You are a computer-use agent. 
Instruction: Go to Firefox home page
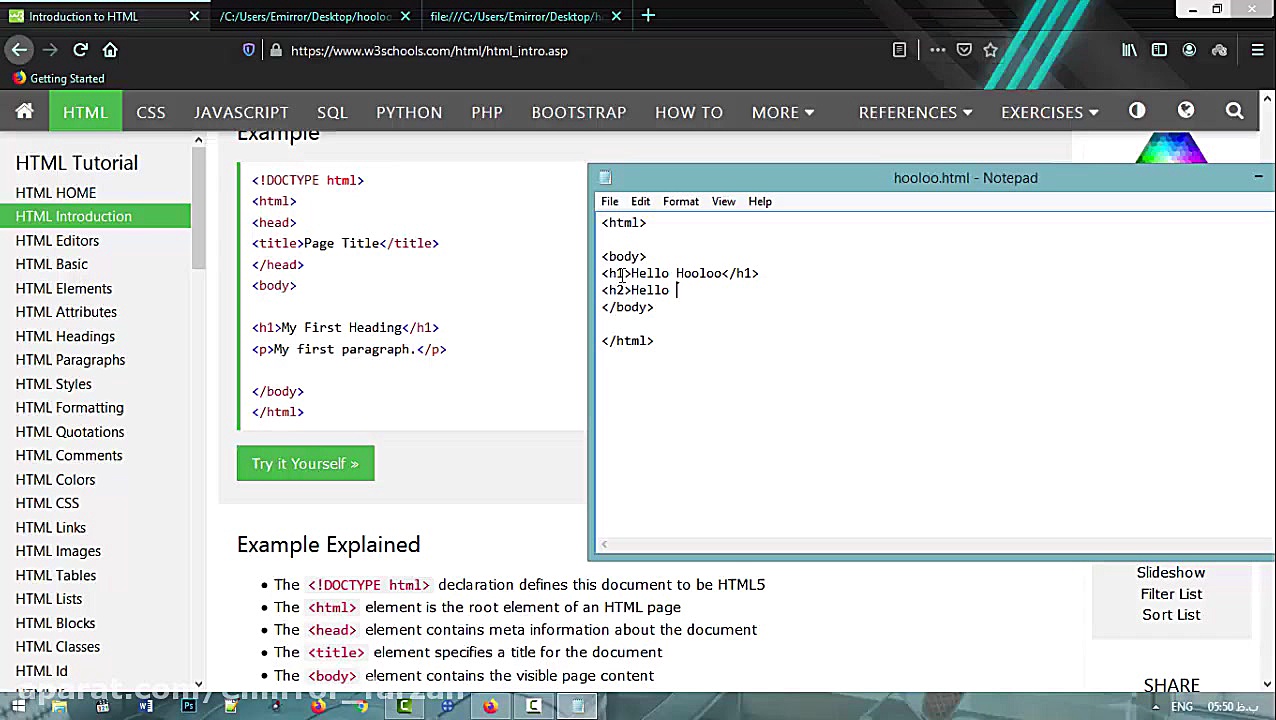(x=110, y=50)
